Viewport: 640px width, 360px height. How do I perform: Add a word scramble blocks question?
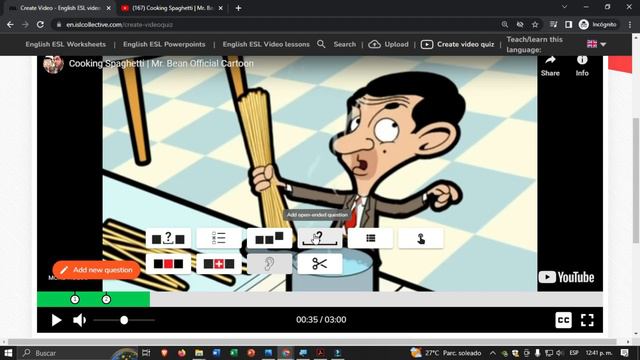click(269, 238)
